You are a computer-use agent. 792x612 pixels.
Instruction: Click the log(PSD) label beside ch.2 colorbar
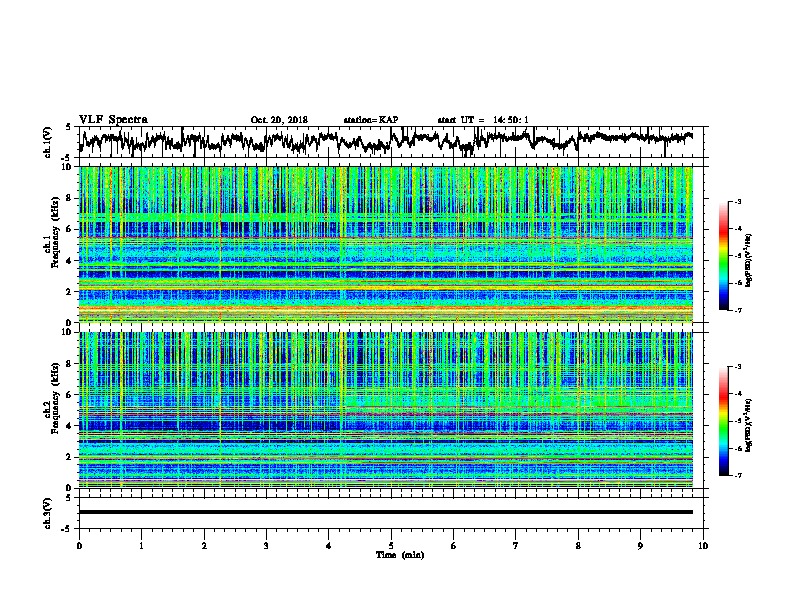(x=749, y=425)
